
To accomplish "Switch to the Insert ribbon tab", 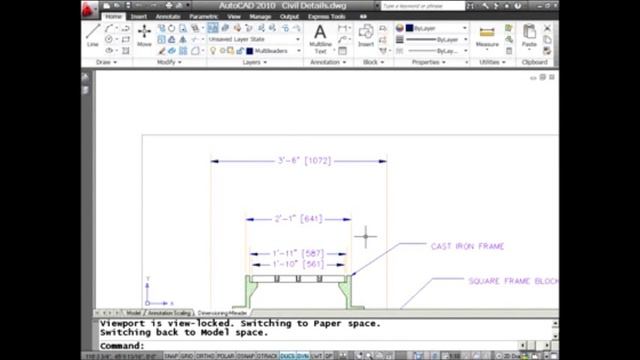I will tap(139, 16).
